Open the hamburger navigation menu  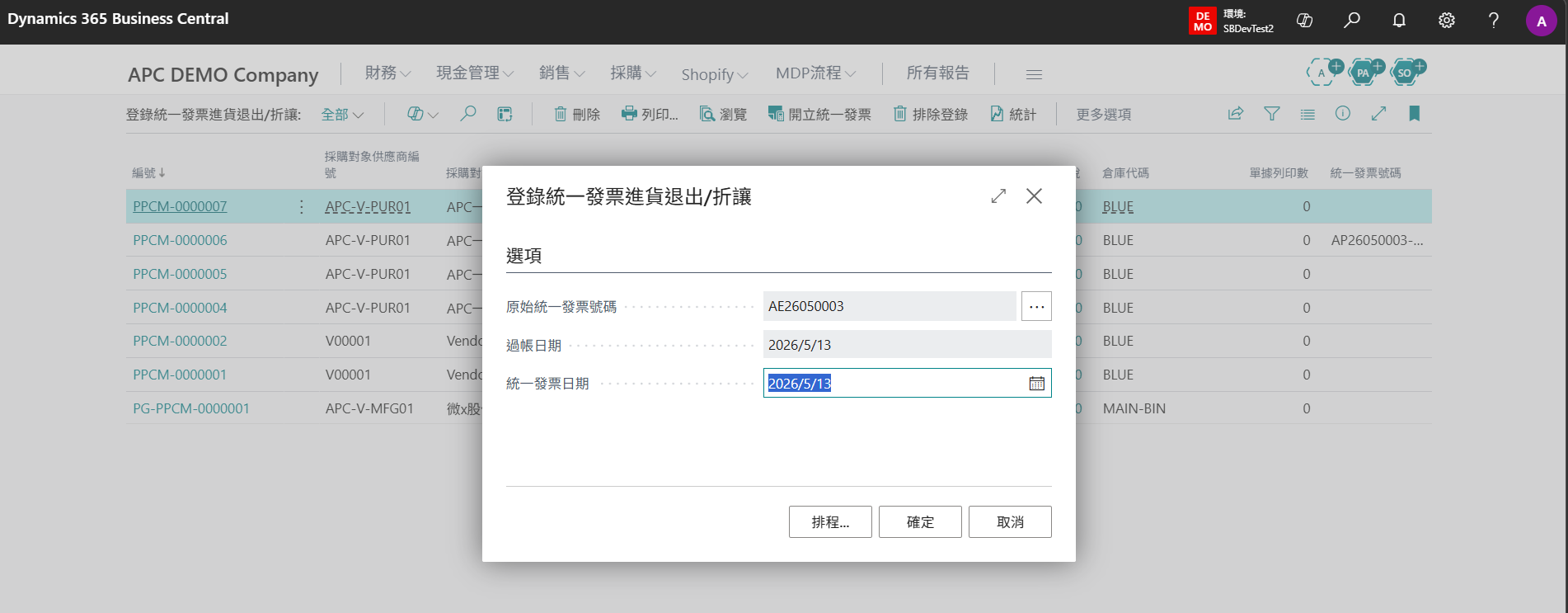(1034, 74)
